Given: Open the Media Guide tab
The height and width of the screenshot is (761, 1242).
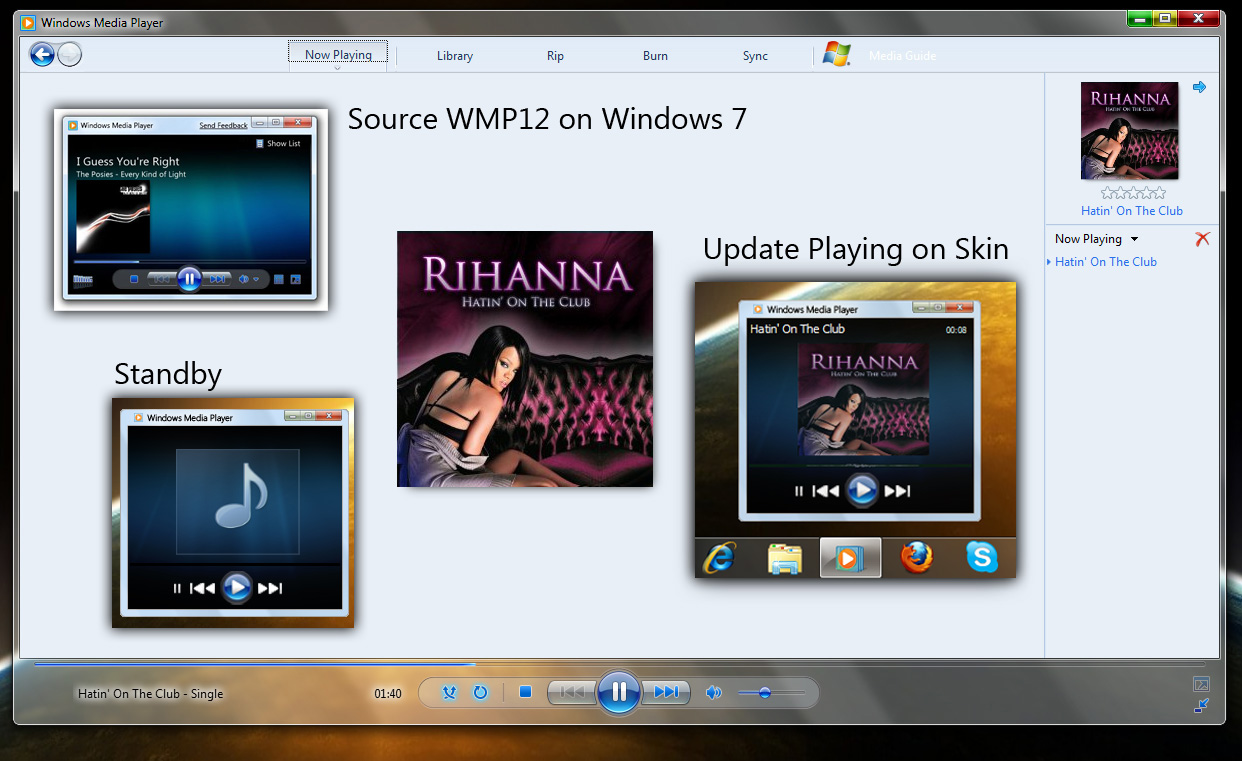Looking at the screenshot, I should (x=903, y=56).
